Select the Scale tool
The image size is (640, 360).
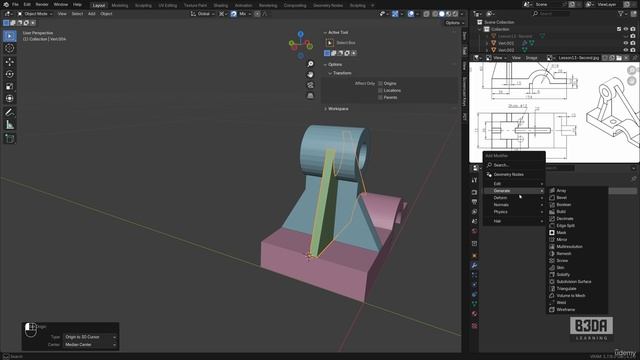pyautogui.click(x=10, y=87)
